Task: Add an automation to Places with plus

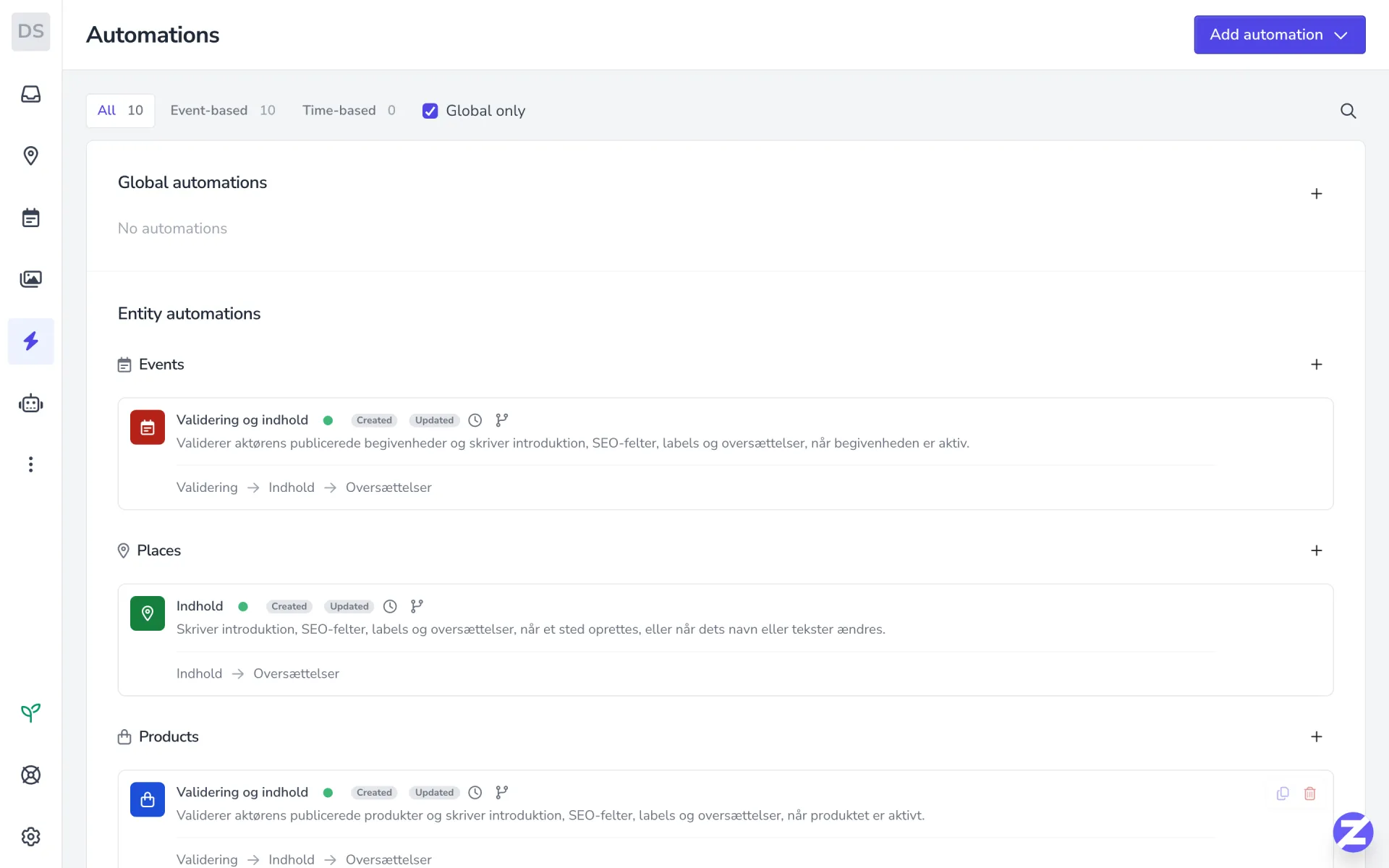Action: click(x=1316, y=550)
